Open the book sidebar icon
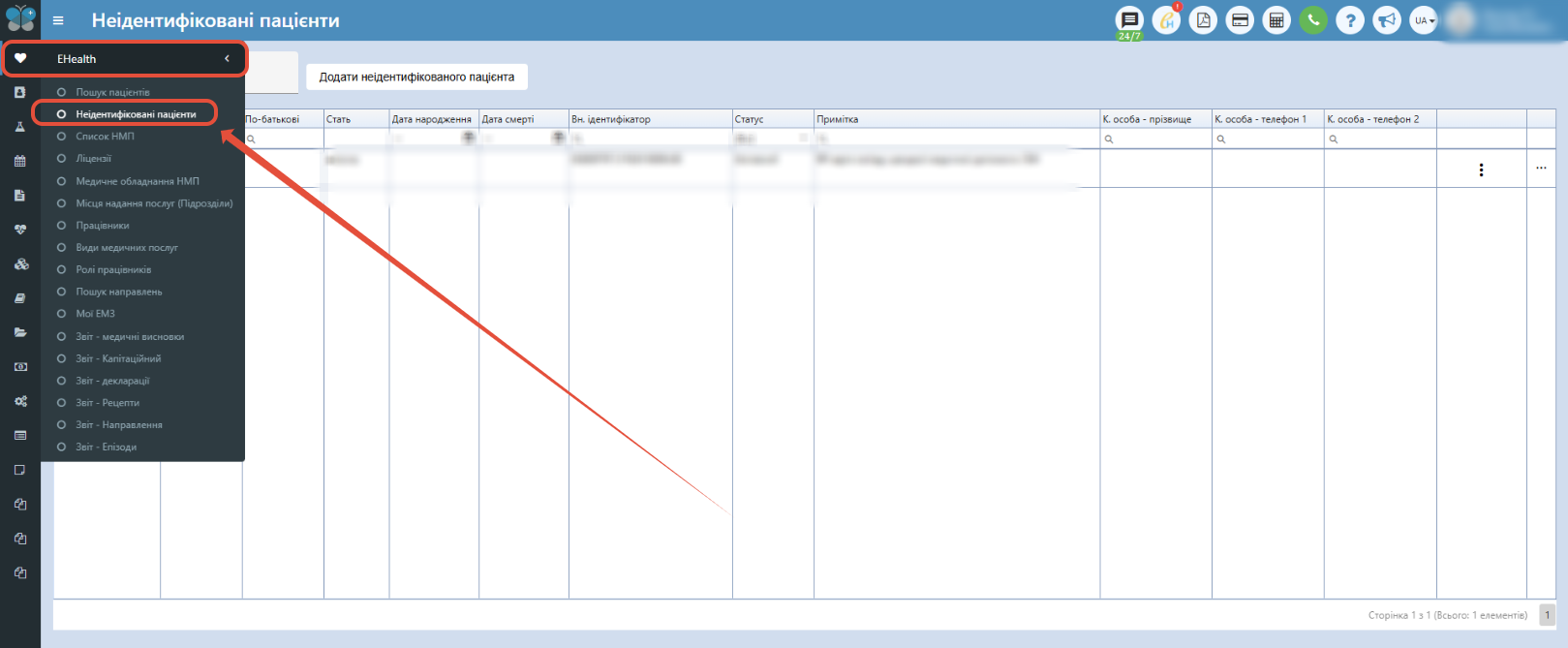The width and height of the screenshot is (1568, 648). (x=20, y=298)
